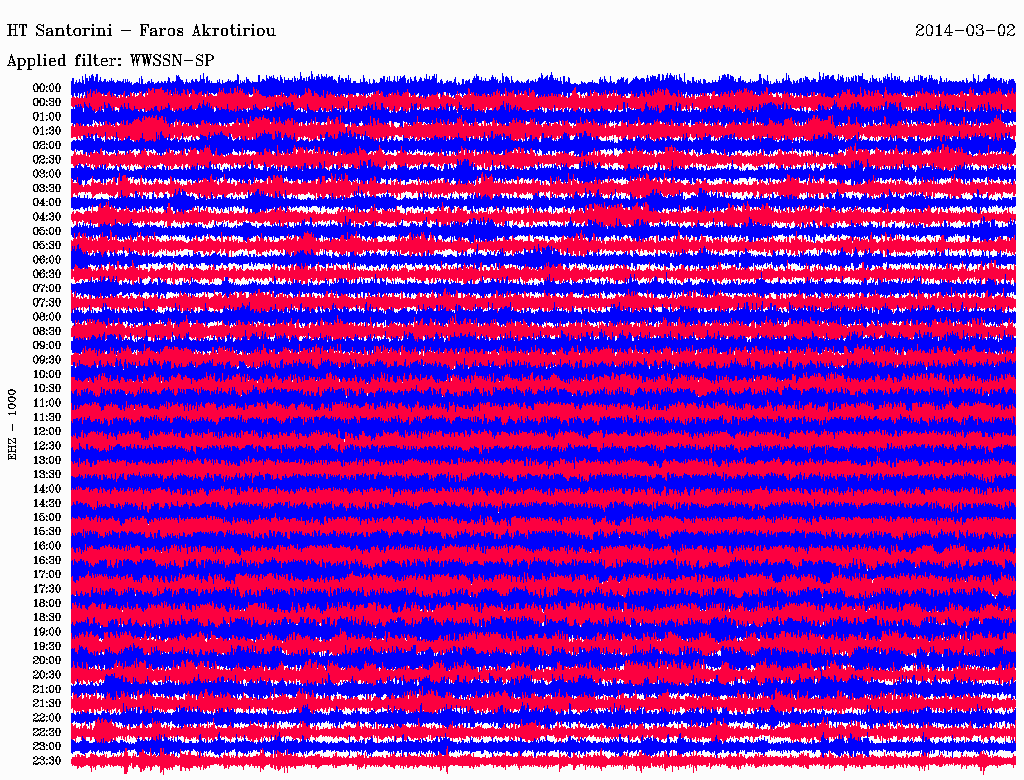Screen dimensions: 1024x780
Task: Select the 00:00 time label
Action: [x=47, y=88]
